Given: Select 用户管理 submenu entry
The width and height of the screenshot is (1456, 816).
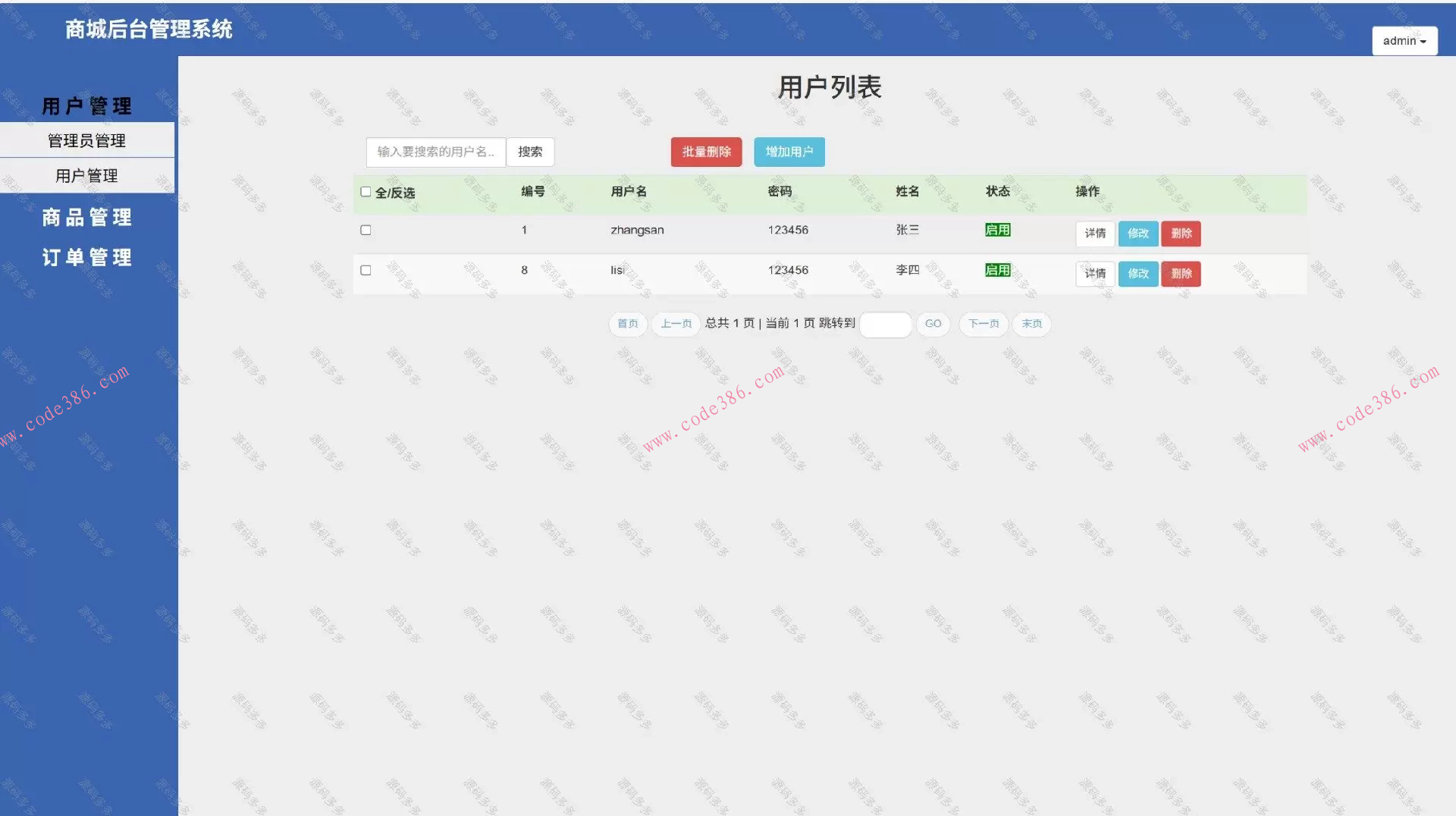Looking at the screenshot, I should click(x=86, y=175).
